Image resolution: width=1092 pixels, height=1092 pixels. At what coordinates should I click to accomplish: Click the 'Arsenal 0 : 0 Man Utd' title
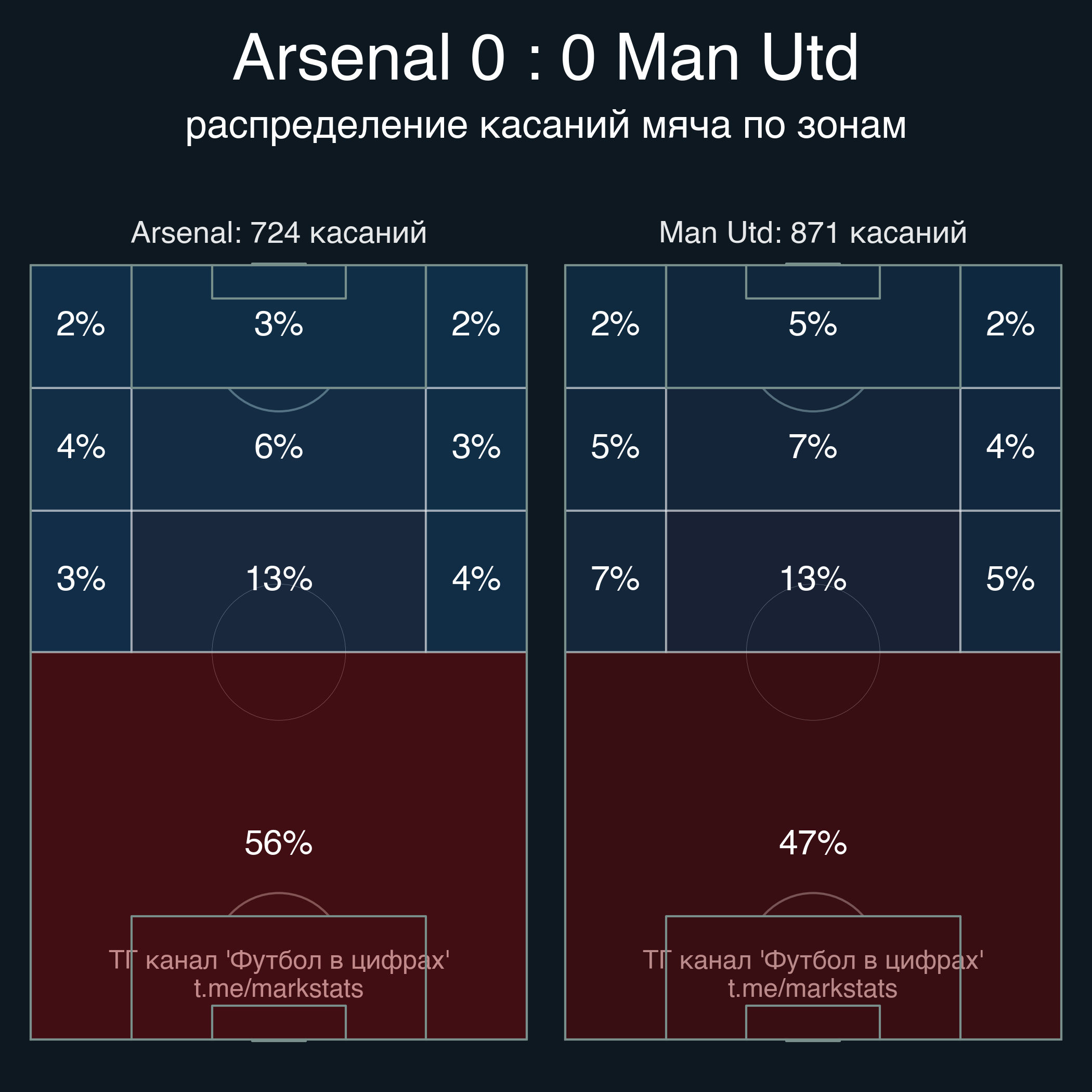(x=546, y=58)
